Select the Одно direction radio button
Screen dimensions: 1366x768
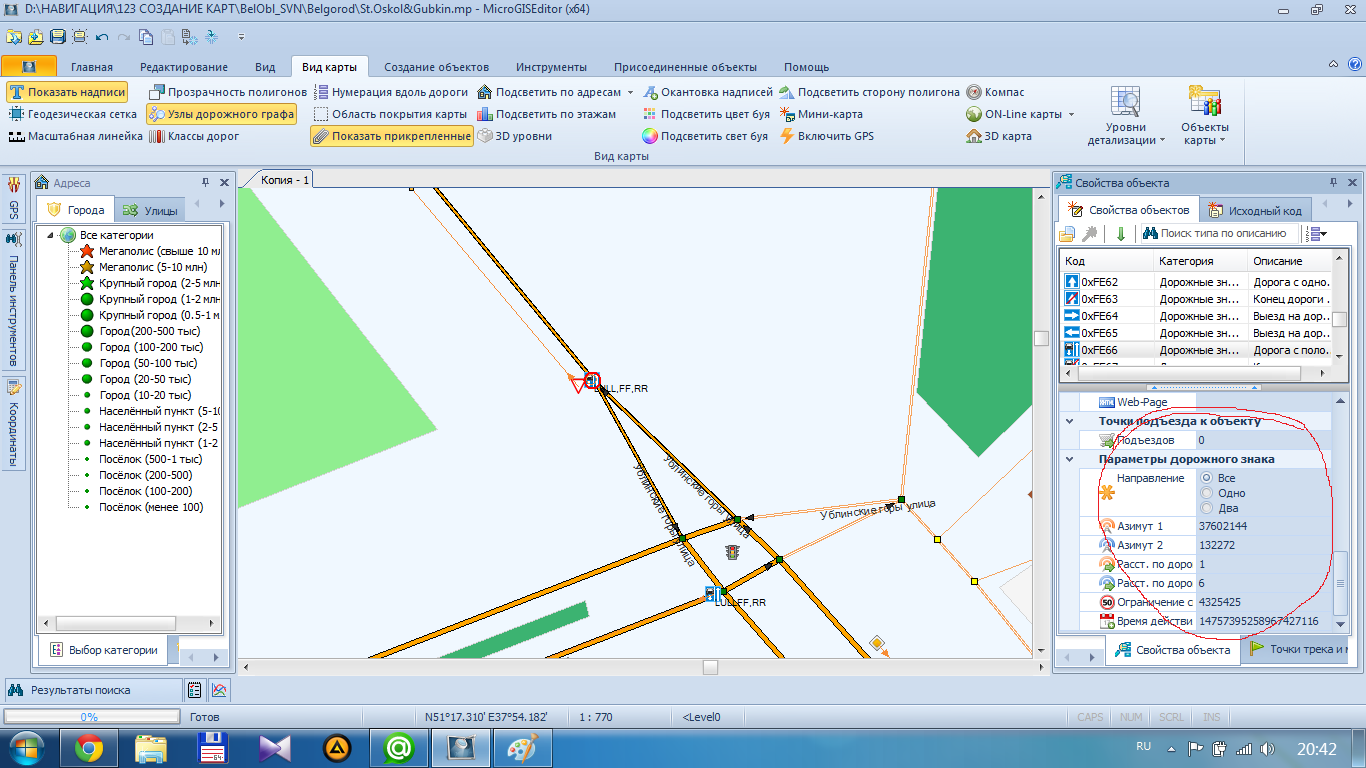[1206, 493]
